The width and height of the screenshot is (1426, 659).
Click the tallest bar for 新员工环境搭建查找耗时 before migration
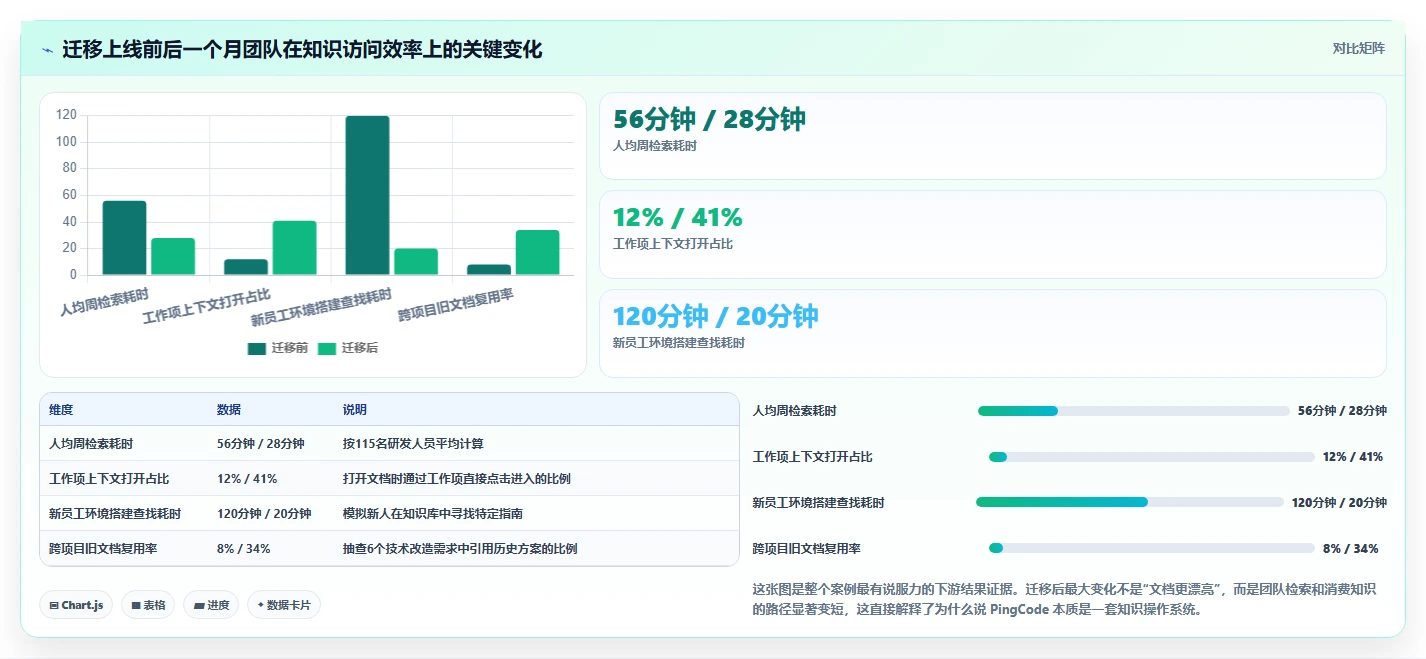pos(367,195)
